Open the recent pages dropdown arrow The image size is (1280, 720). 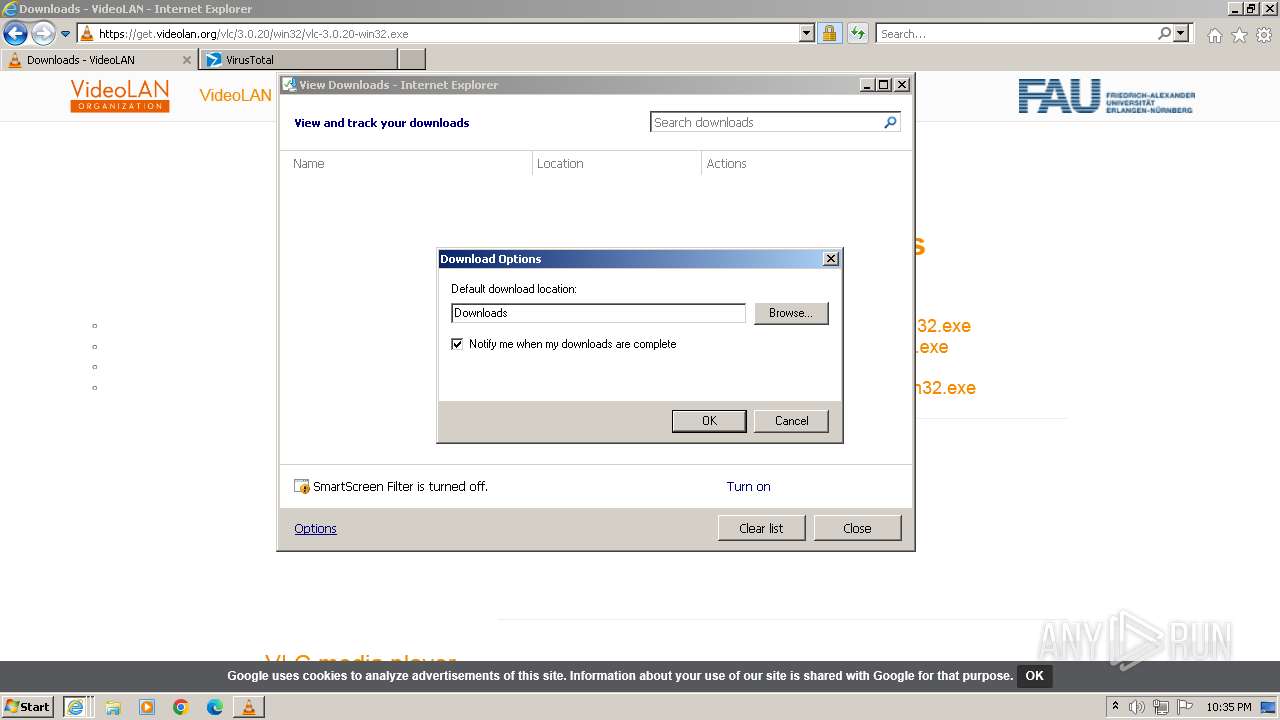(x=66, y=34)
